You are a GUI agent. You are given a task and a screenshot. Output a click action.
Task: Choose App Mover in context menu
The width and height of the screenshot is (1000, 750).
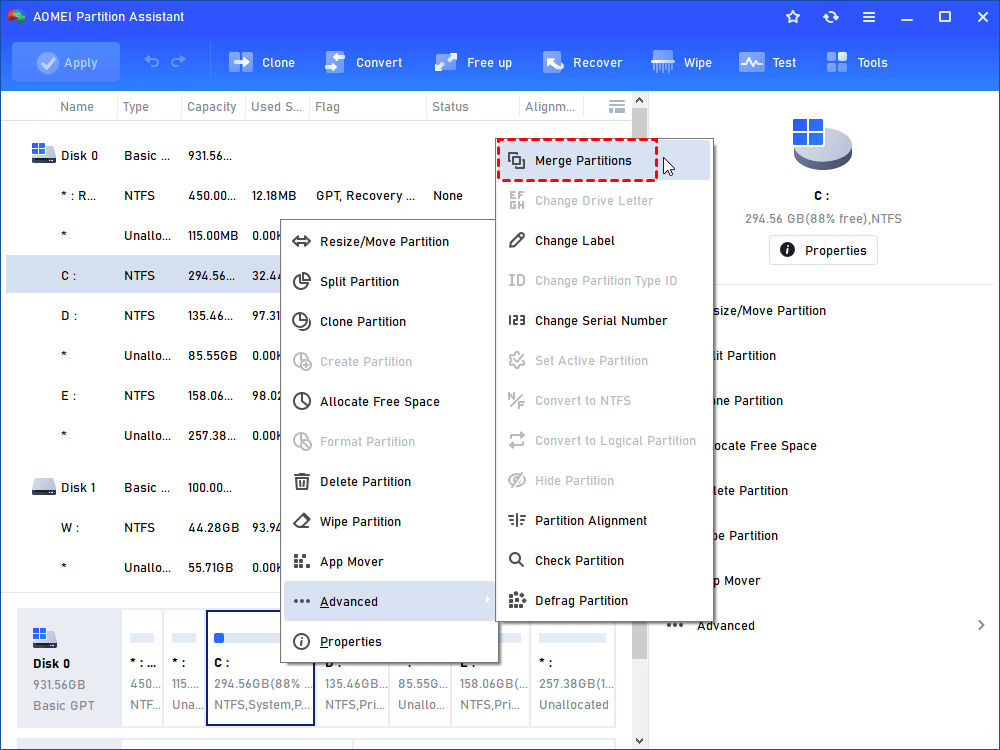[388, 562]
